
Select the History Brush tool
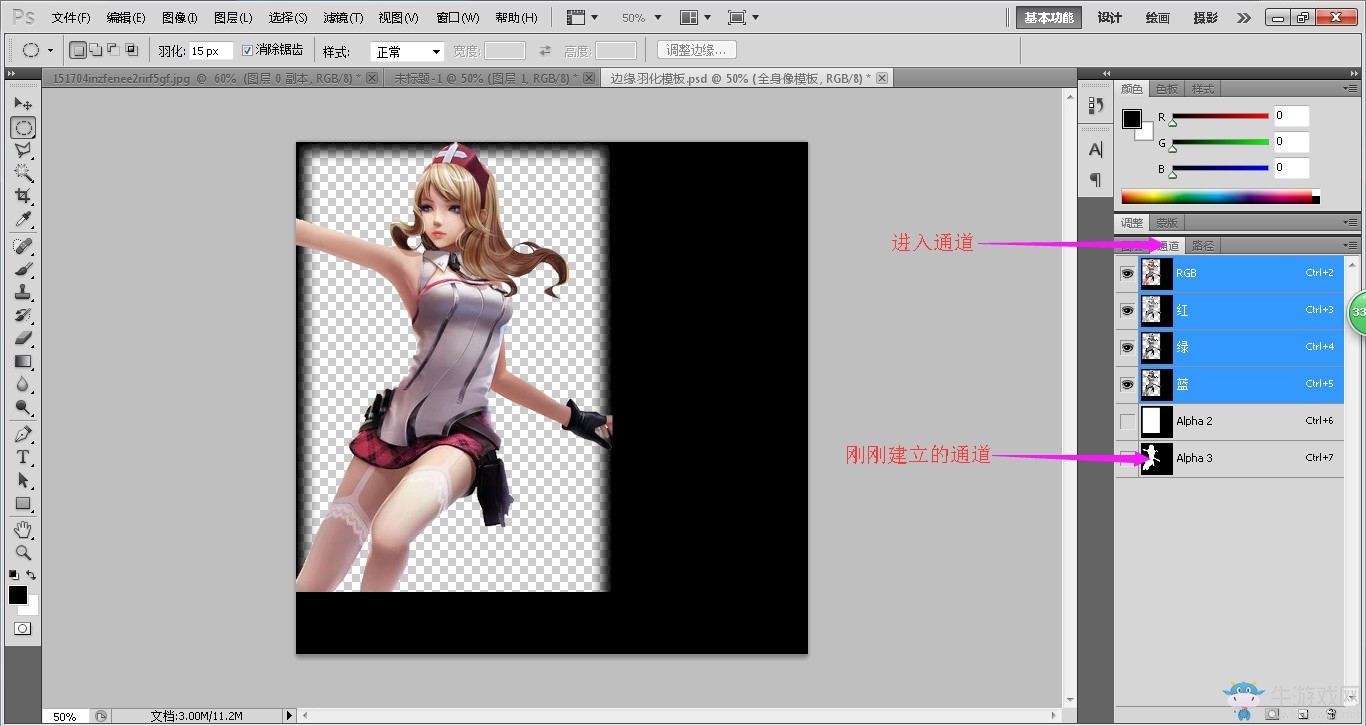[23, 315]
